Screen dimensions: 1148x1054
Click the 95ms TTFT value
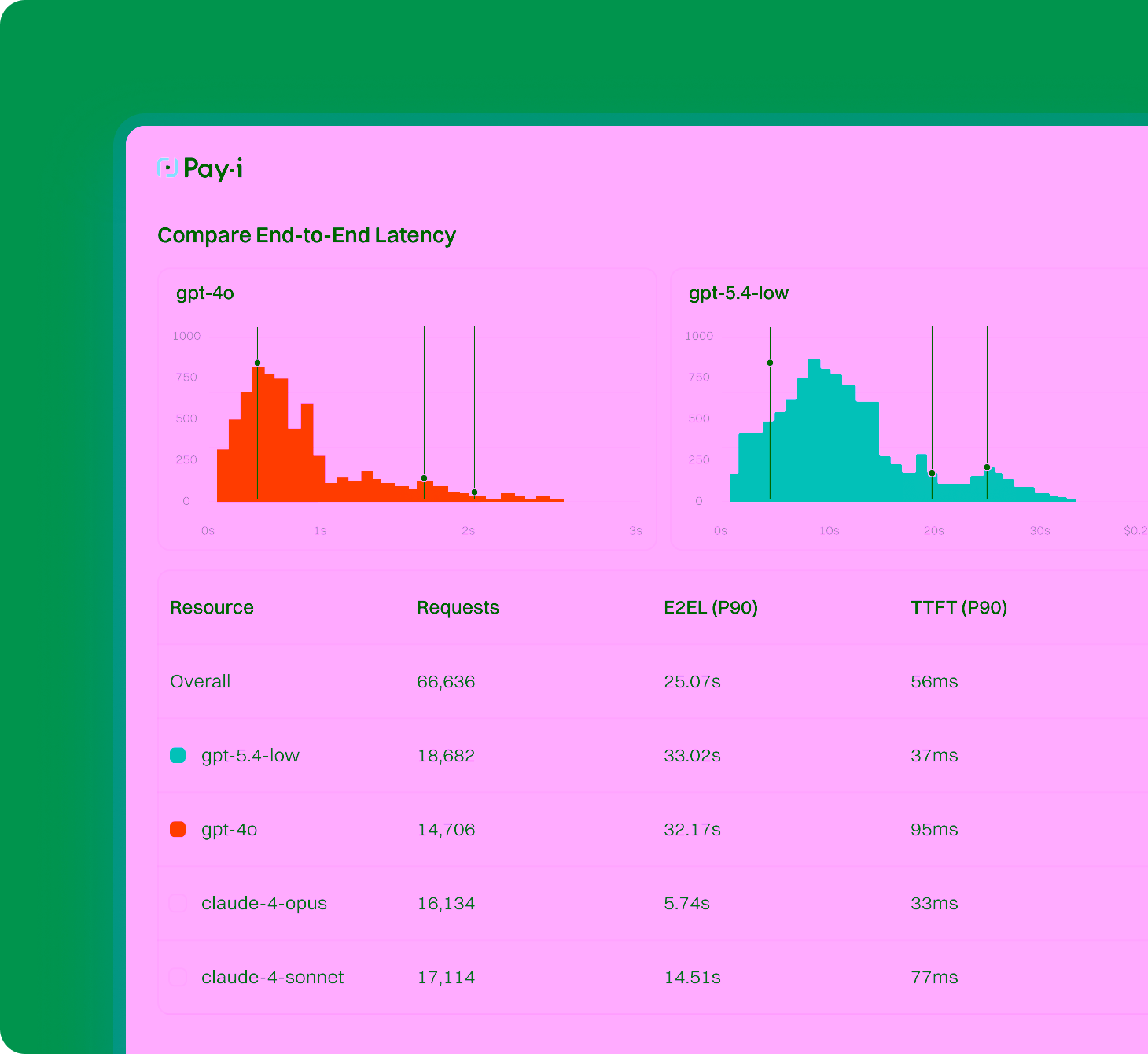coord(934,830)
